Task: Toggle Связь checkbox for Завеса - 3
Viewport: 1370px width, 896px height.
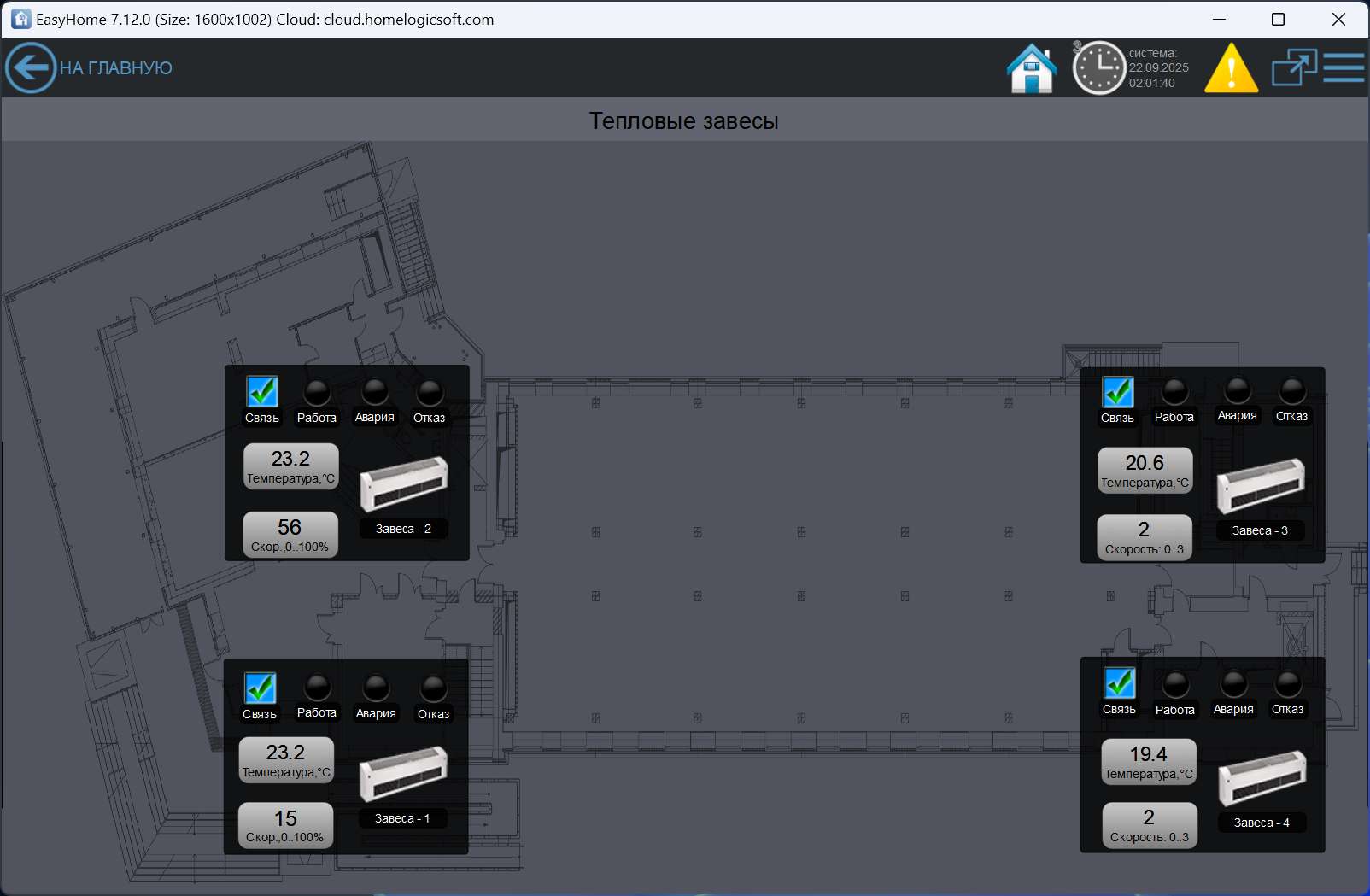Action: click(1118, 392)
